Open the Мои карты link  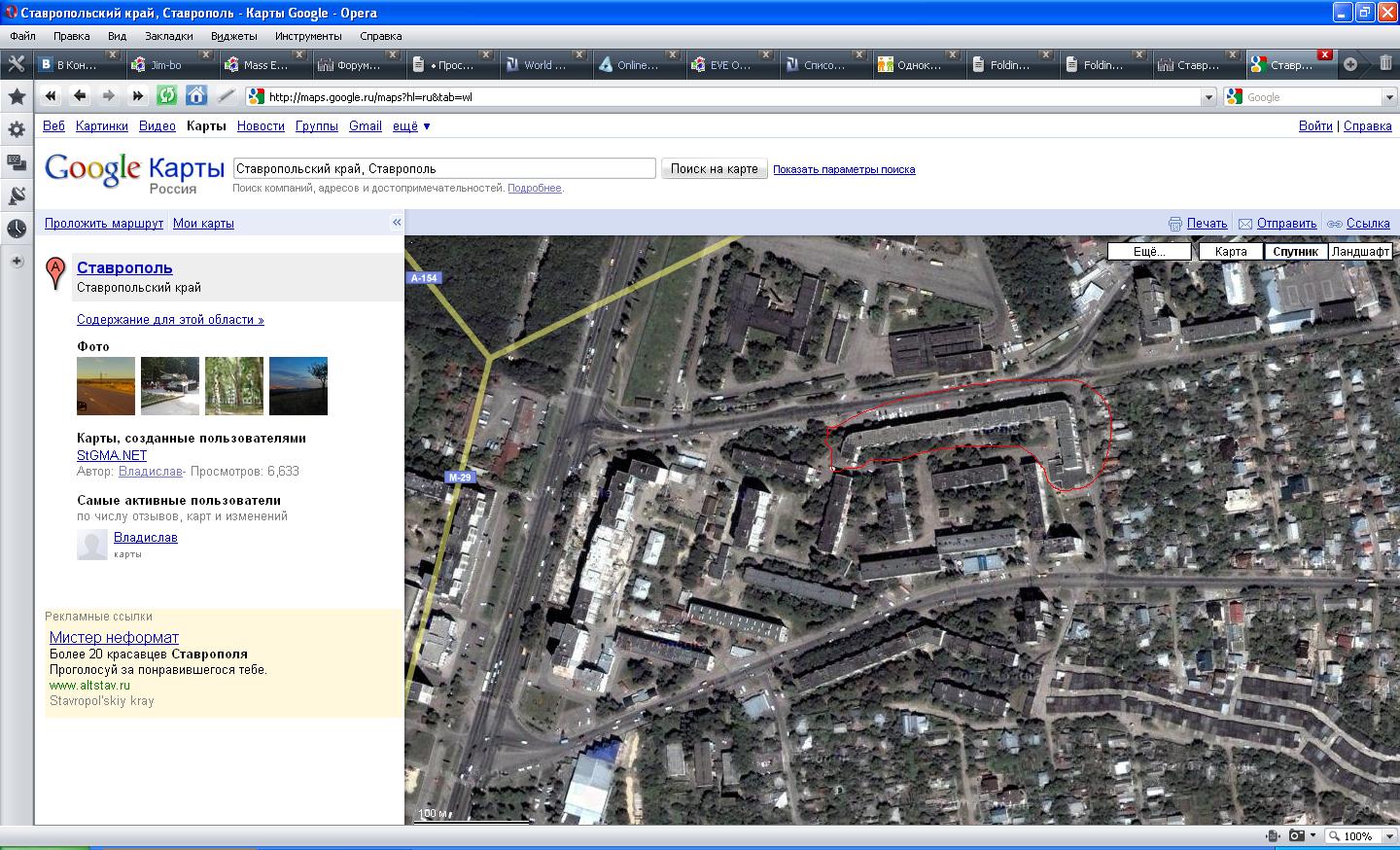pyautogui.click(x=203, y=224)
